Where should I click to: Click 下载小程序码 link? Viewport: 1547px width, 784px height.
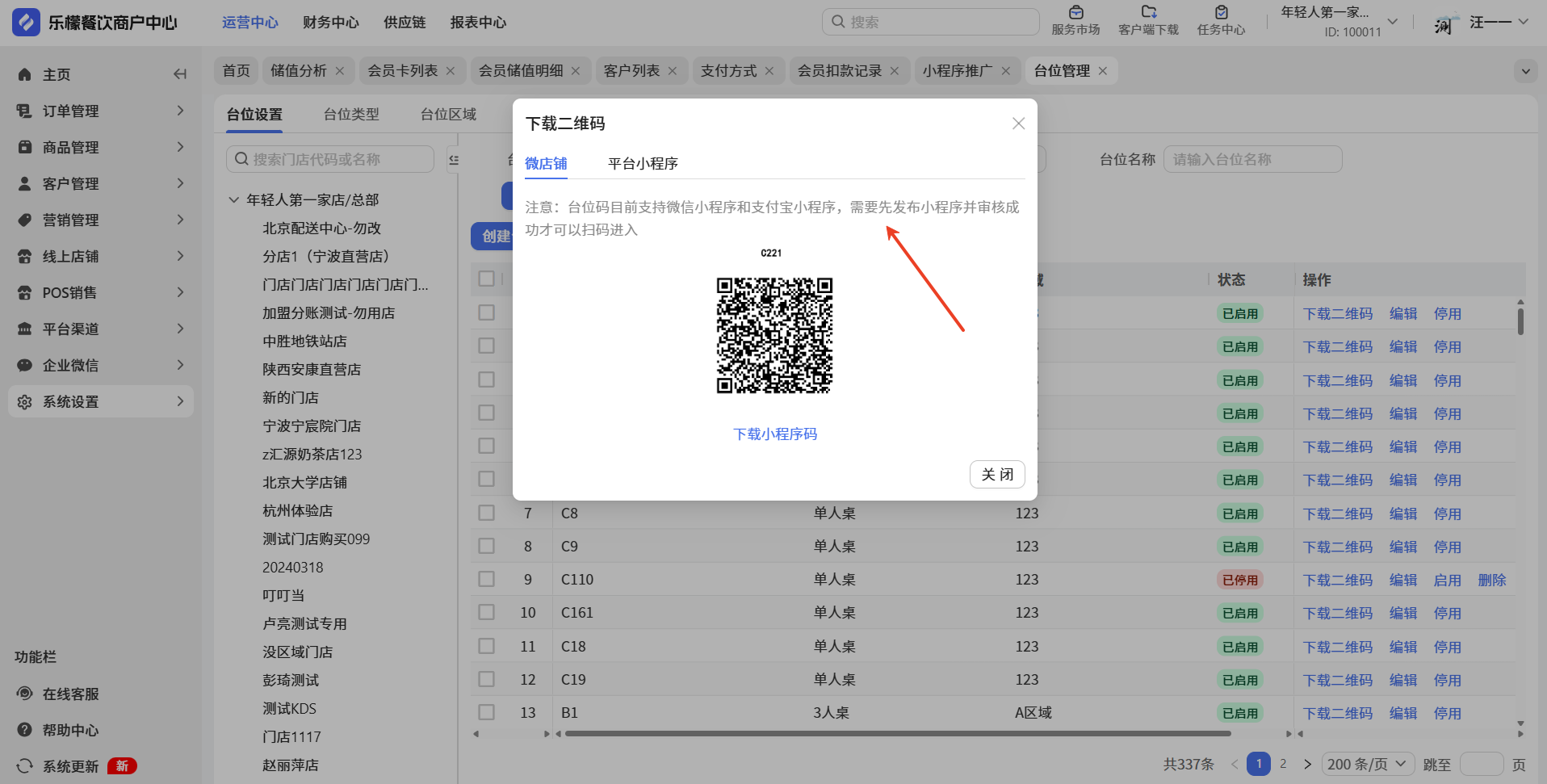[x=775, y=434]
